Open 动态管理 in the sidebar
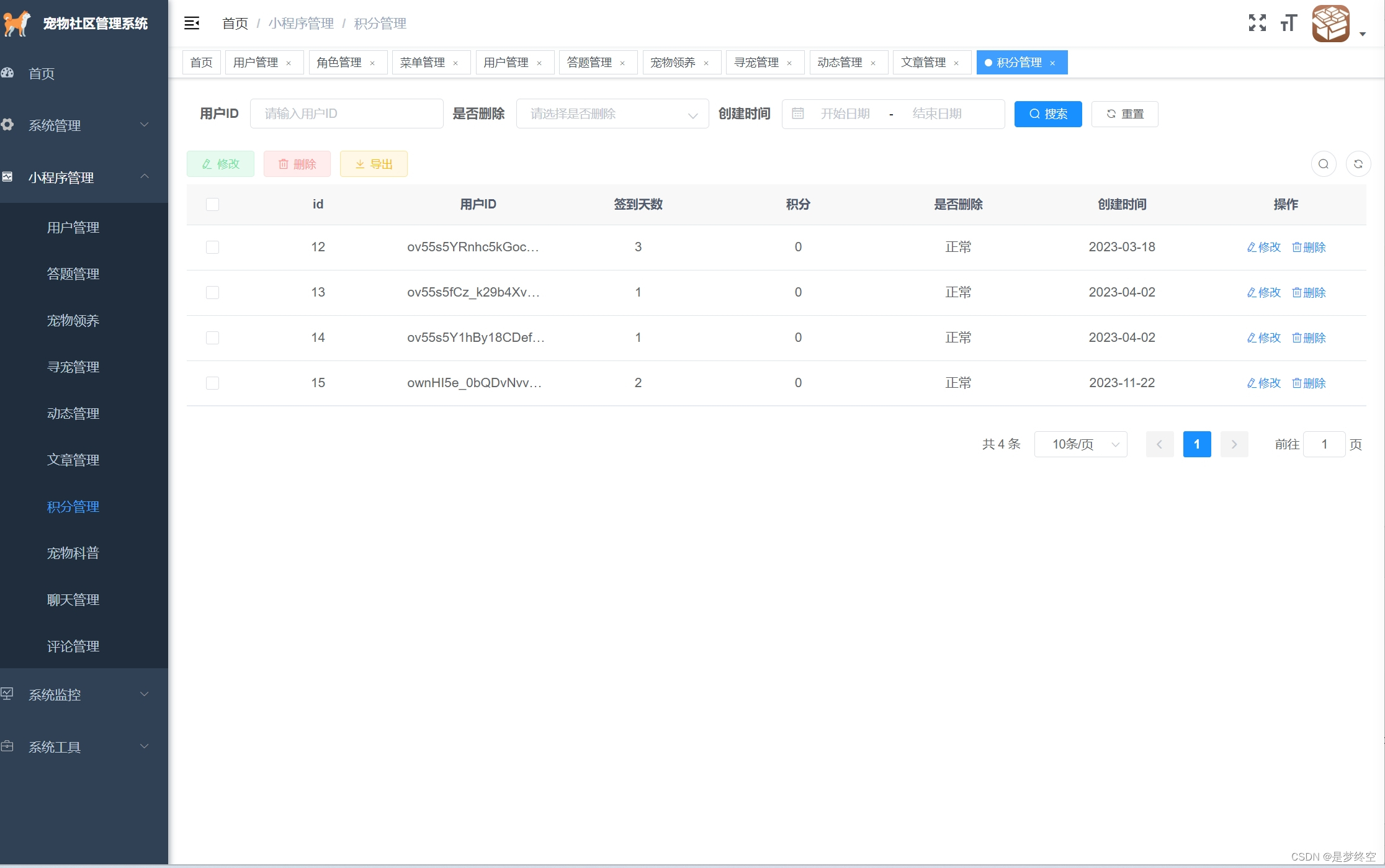 click(73, 413)
